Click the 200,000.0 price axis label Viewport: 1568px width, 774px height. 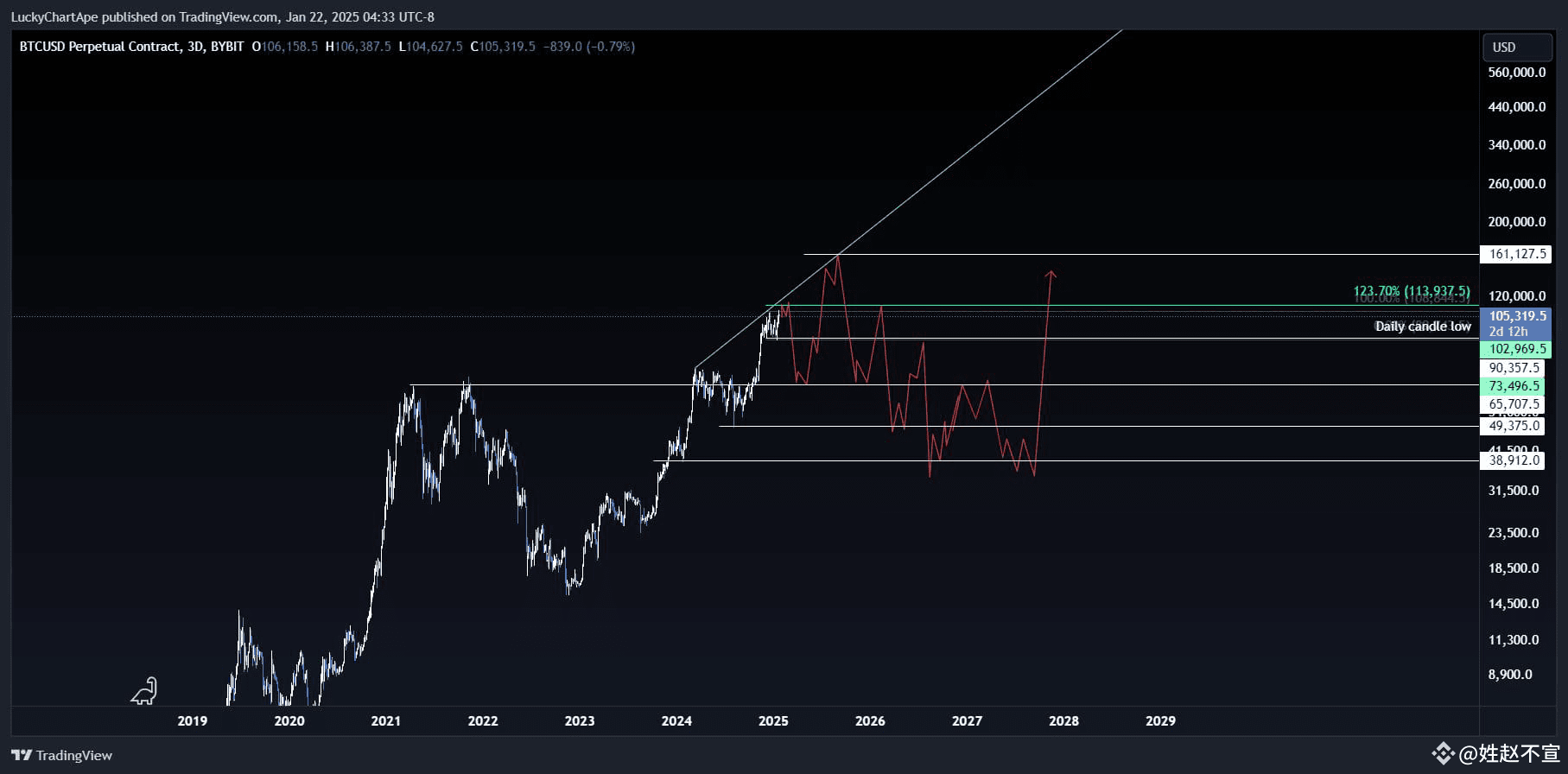1517,222
